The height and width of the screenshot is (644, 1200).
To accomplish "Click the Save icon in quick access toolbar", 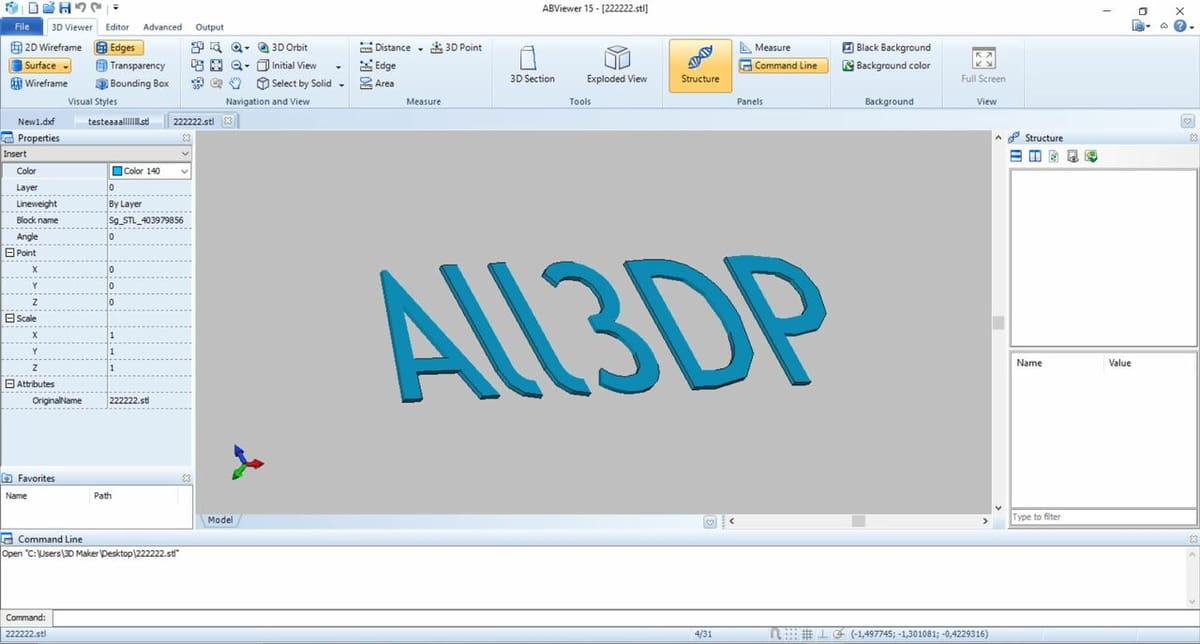I will (x=65, y=8).
